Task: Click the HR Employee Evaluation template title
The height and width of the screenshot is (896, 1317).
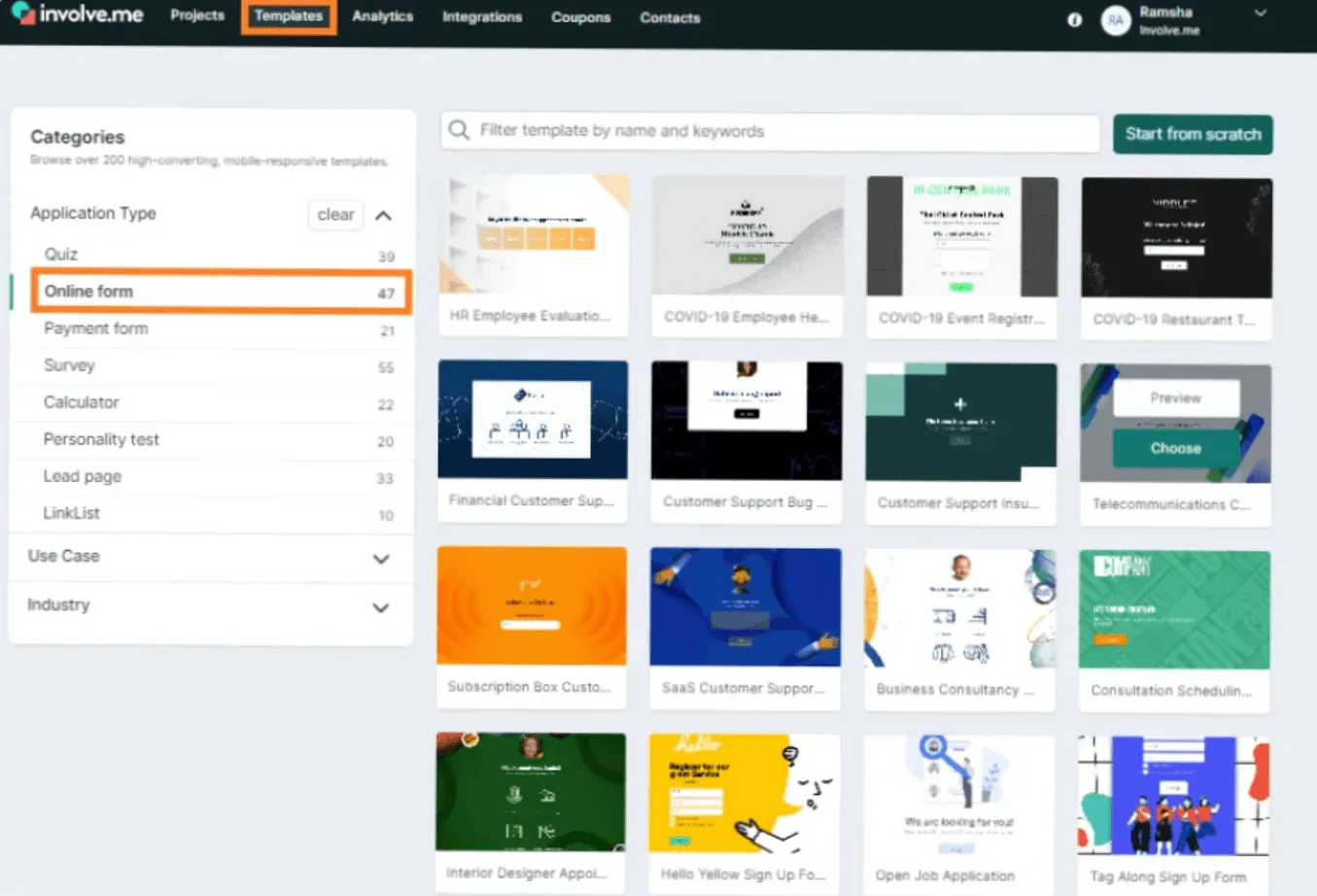Action: click(530, 316)
